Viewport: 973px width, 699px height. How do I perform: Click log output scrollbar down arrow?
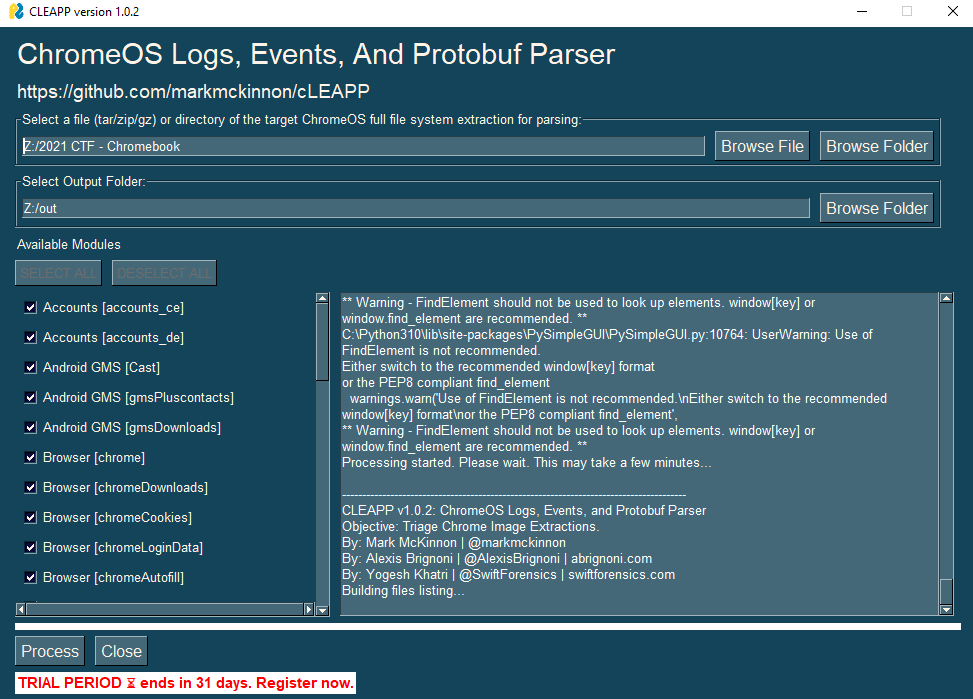[x=946, y=610]
